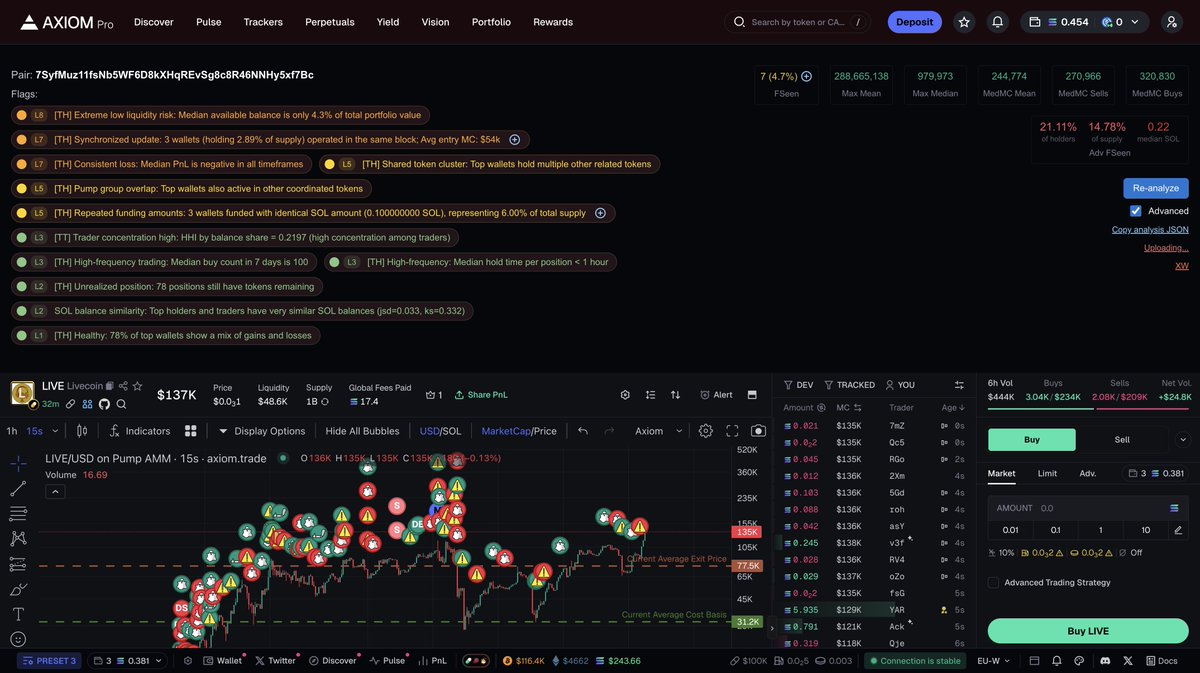
Task: Take chart snapshot with camera icon
Action: (x=758, y=431)
